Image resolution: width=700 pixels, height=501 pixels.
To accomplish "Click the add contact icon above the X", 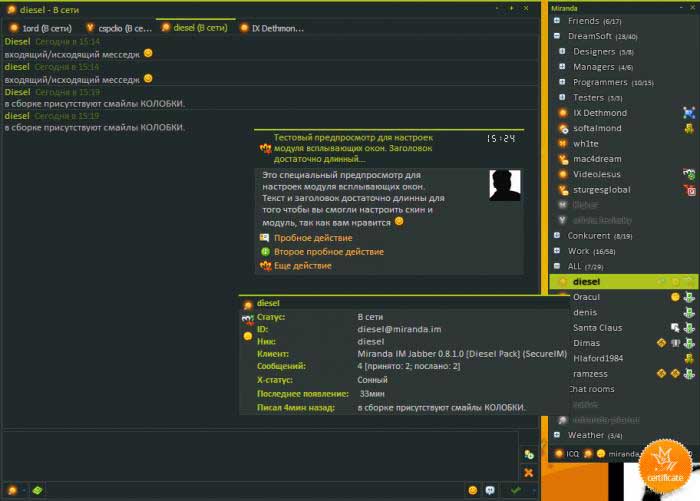I will [529, 455].
